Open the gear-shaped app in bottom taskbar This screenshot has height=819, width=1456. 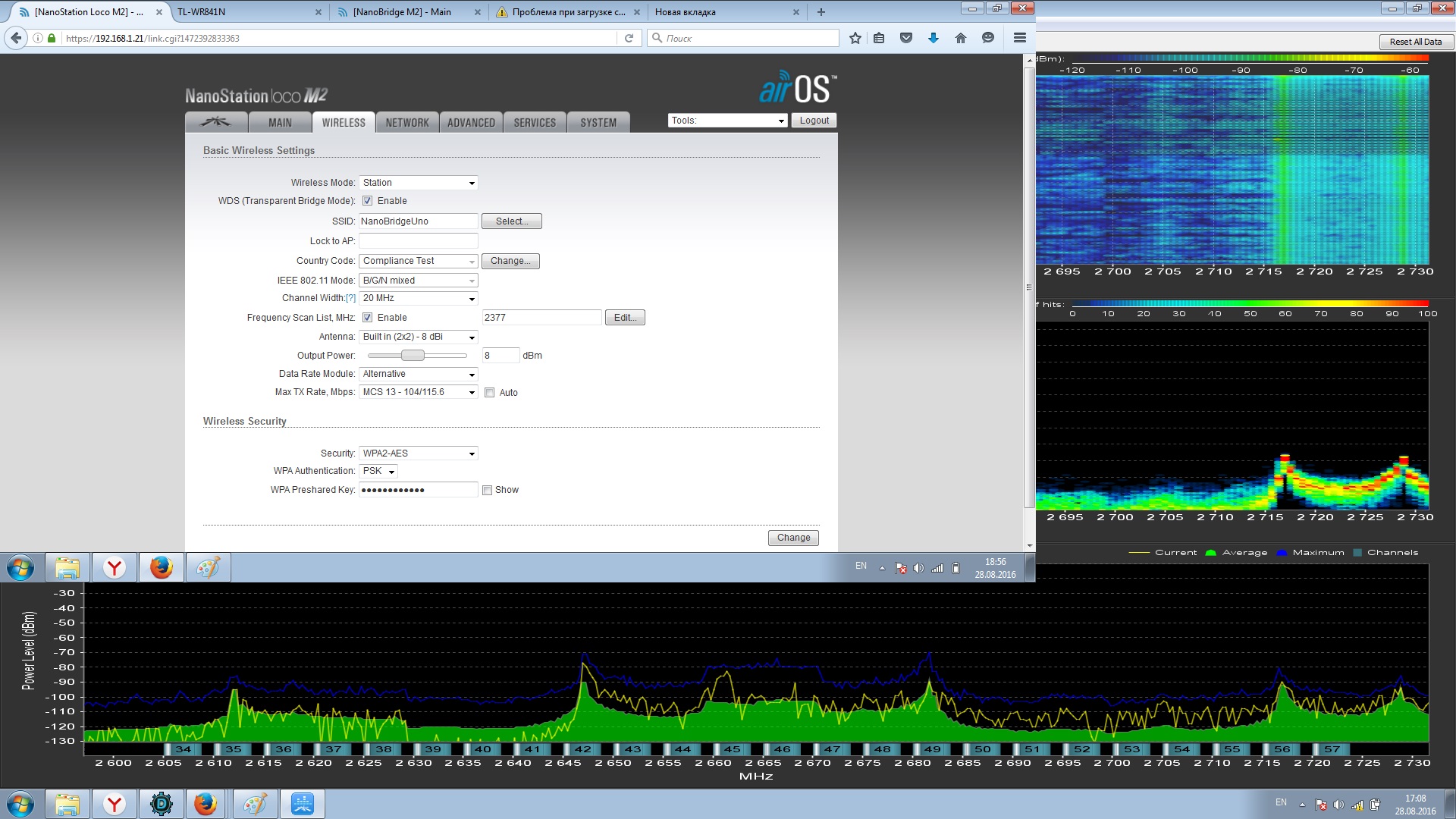(x=162, y=804)
